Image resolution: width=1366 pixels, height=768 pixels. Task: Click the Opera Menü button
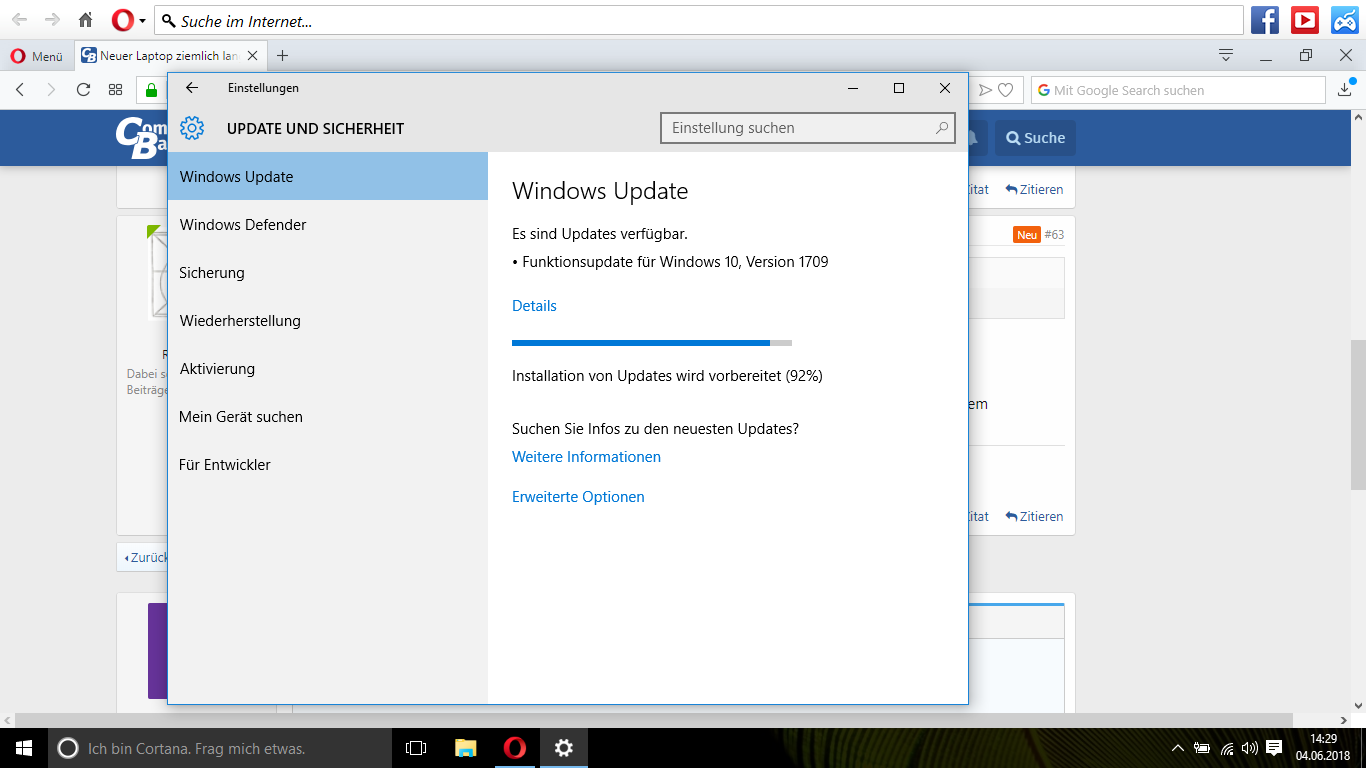tap(37, 56)
